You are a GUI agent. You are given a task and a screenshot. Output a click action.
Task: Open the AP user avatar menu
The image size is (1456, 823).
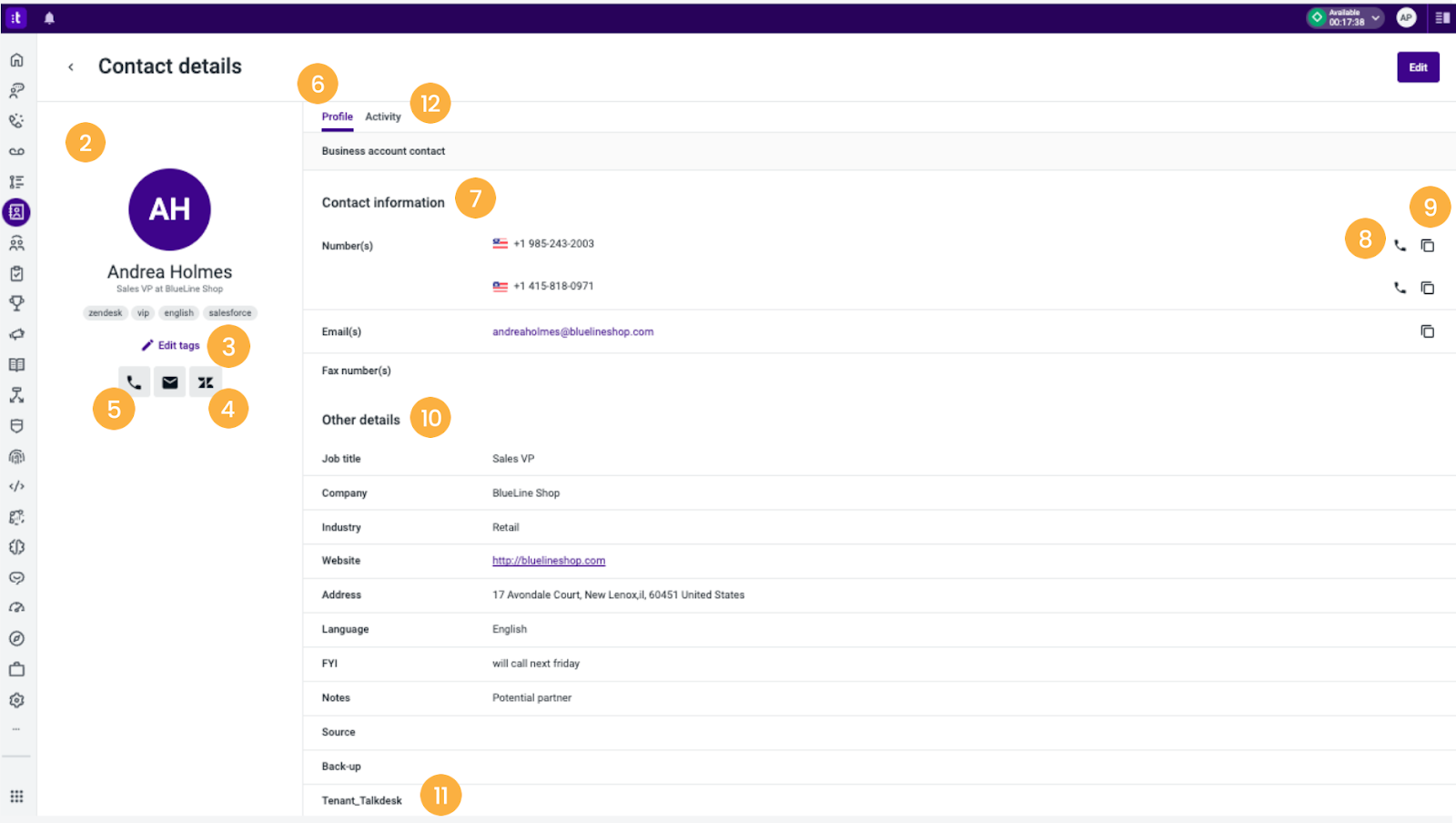[1406, 17]
